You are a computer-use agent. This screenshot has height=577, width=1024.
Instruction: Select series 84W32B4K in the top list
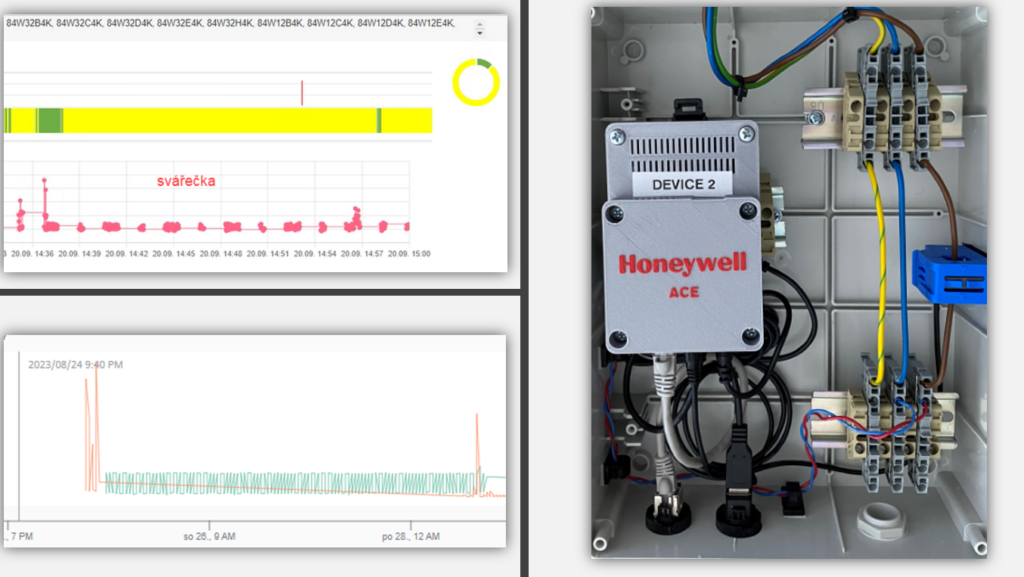pos(28,22)
